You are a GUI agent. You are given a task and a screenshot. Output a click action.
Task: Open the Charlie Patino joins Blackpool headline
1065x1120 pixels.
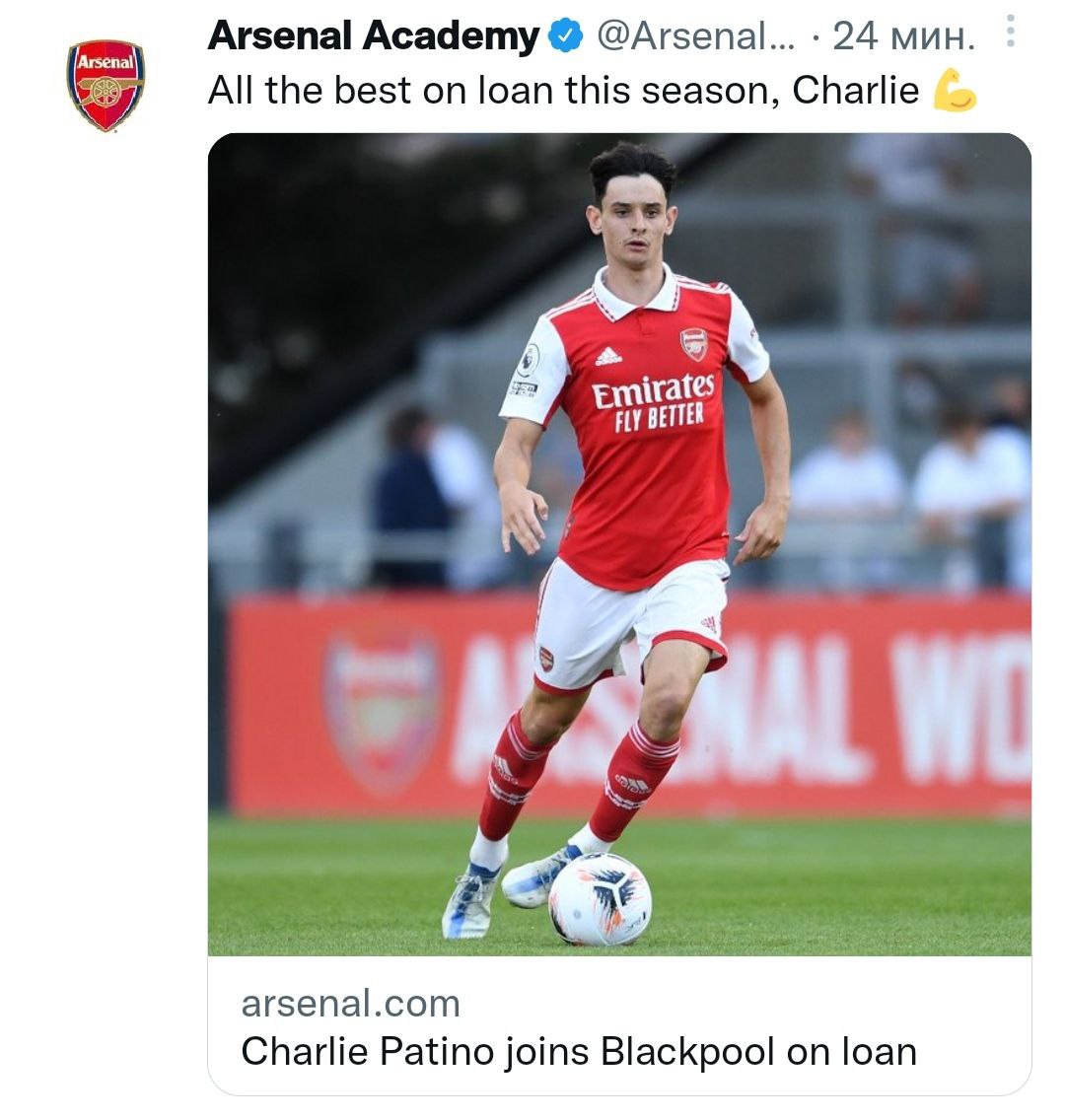point(578,1052)
